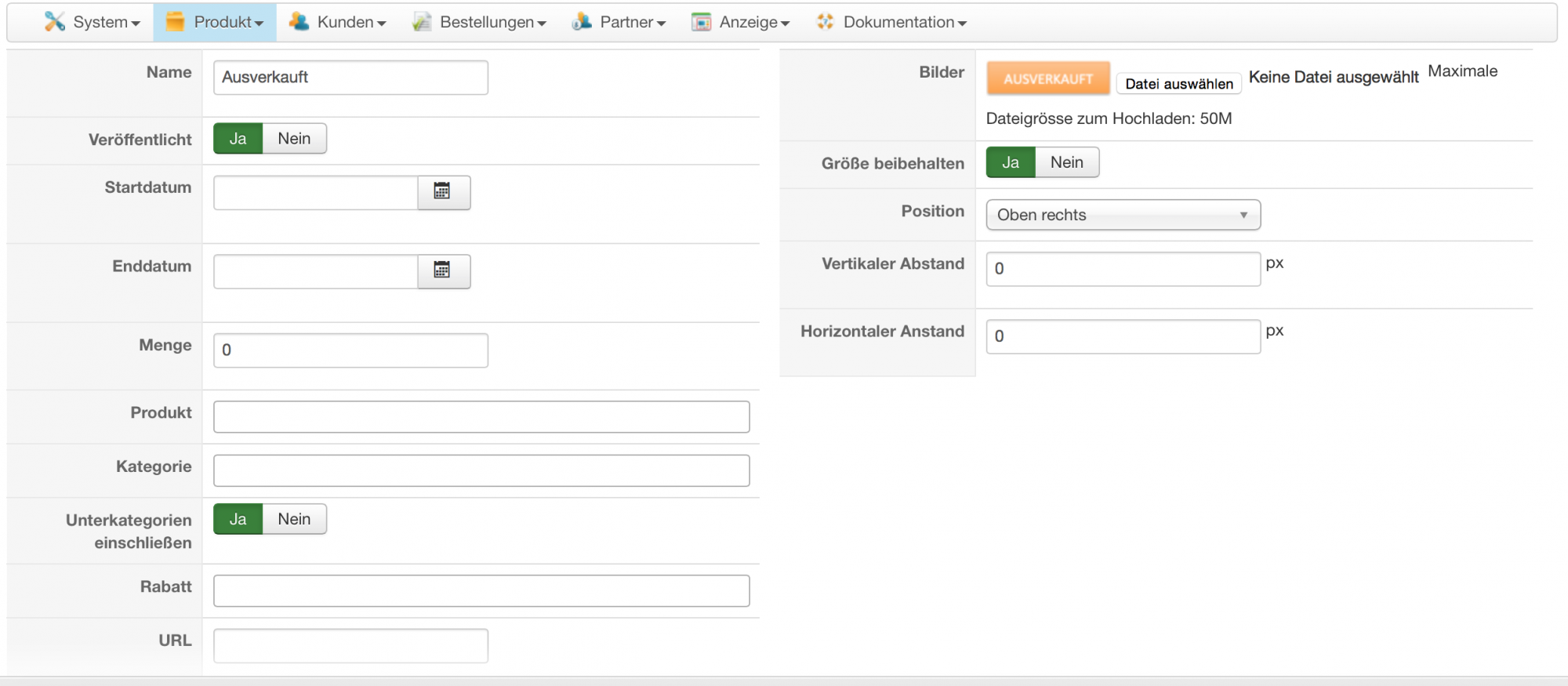Screen dimensions: 1568x686
Task: Click the Position label
Action: 933,211
